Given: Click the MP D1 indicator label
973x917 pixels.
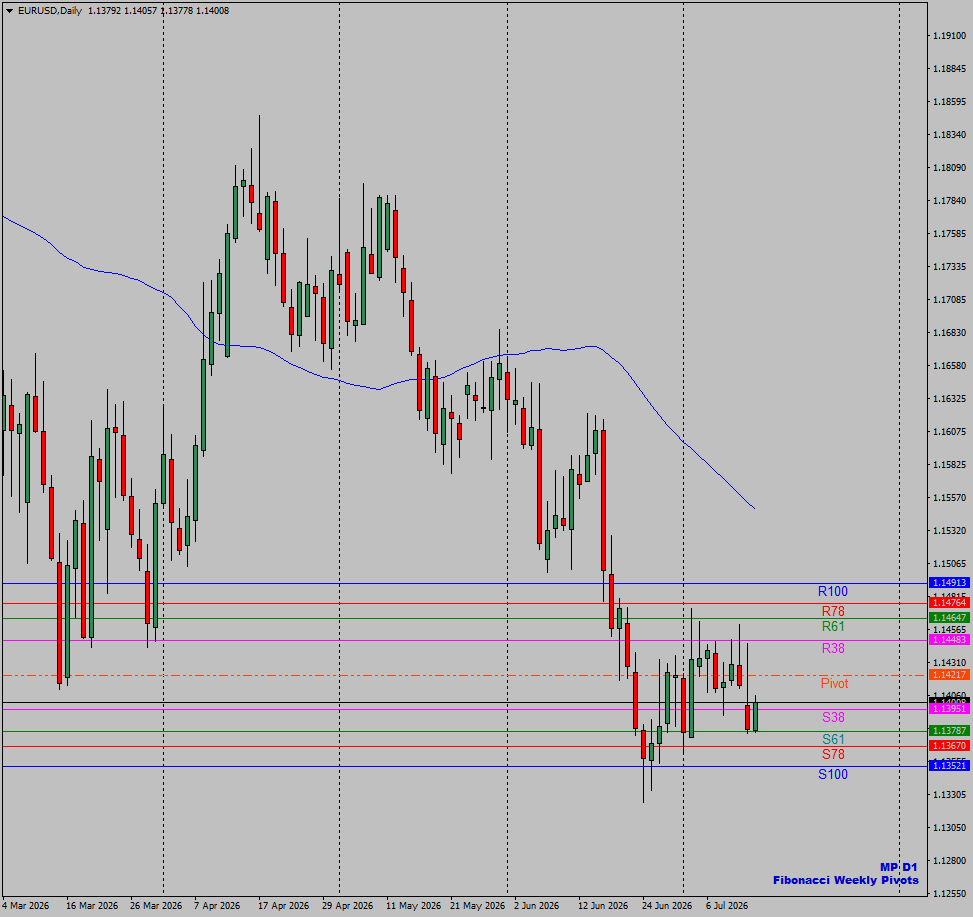Looking at the screenshot, I should tap(898, 867).
